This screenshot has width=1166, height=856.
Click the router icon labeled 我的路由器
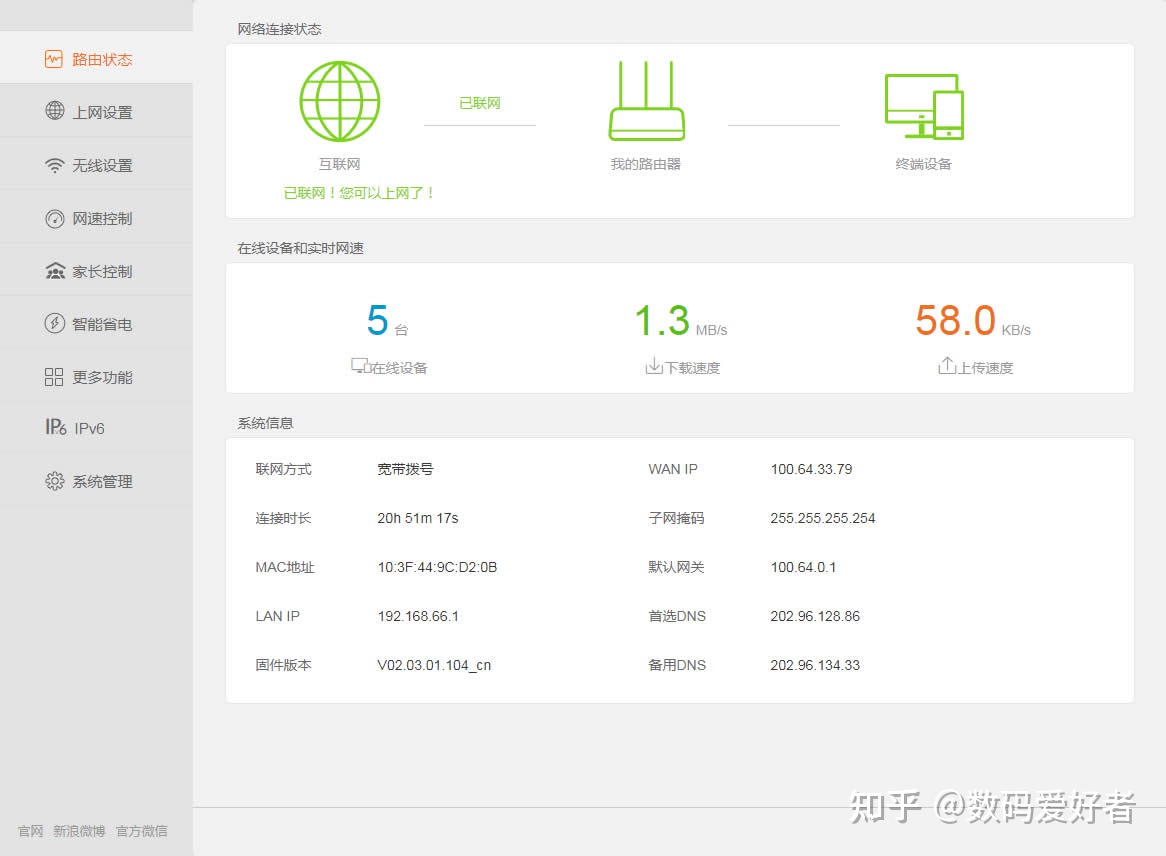(646, 102)
